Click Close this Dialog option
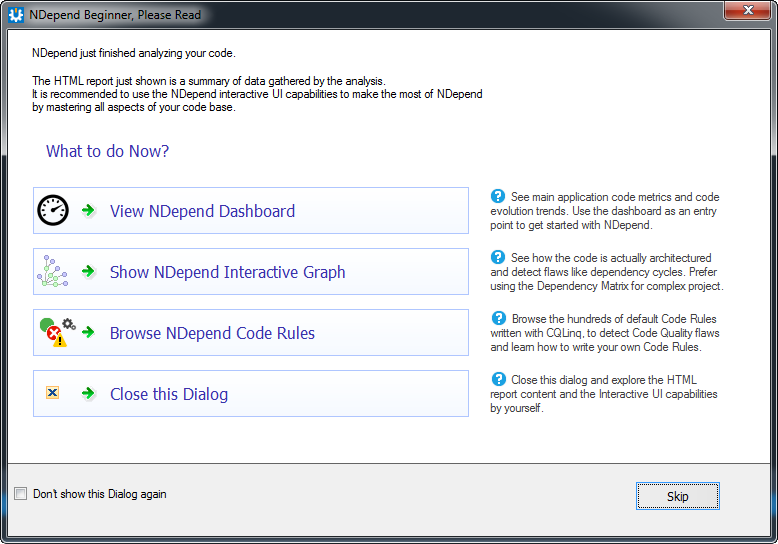The height and width of the screenshot is (544, 778). (x=251, y=394)
